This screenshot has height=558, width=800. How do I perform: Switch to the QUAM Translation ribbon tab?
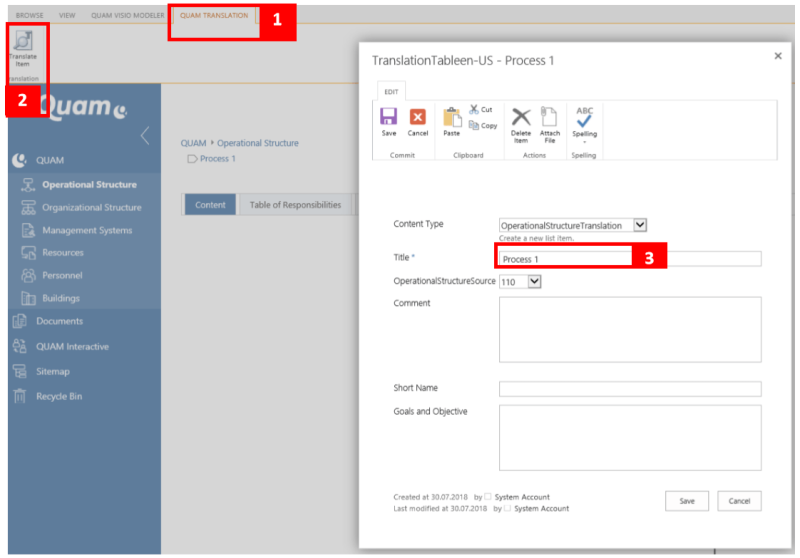tap(214, 16)
